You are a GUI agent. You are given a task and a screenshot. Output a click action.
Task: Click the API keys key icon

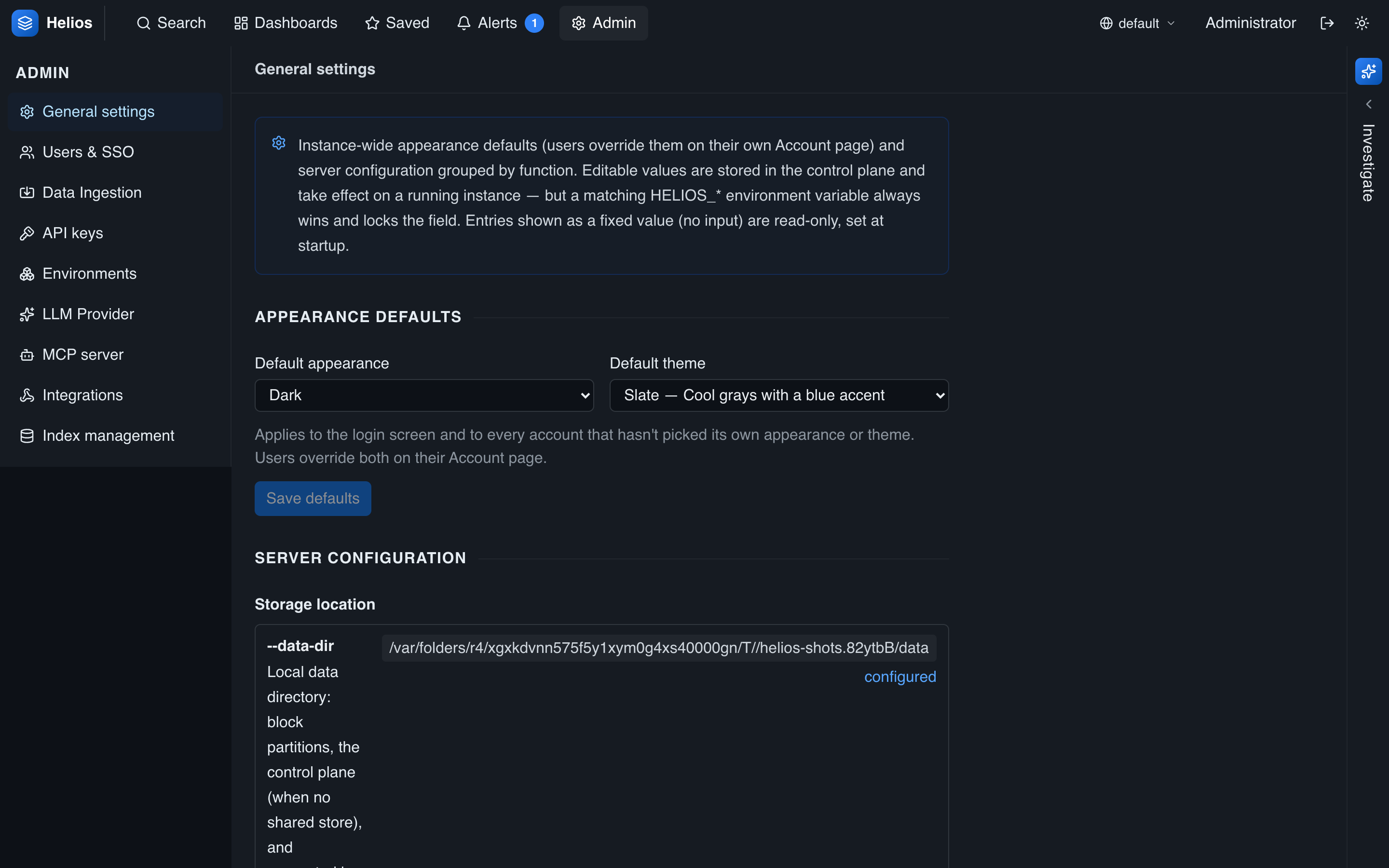(27, 233)
